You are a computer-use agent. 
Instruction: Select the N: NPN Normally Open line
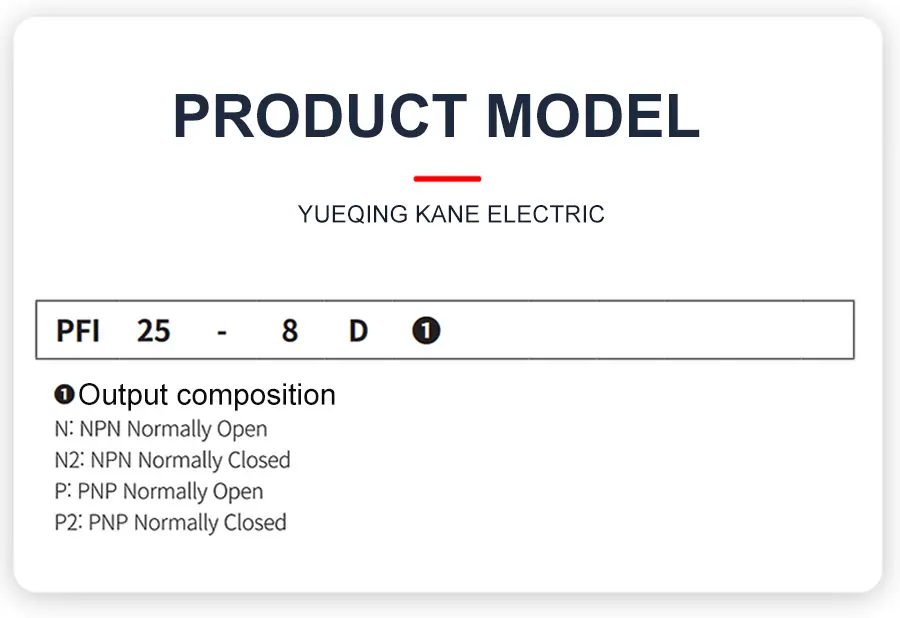[x=161, y=430]
